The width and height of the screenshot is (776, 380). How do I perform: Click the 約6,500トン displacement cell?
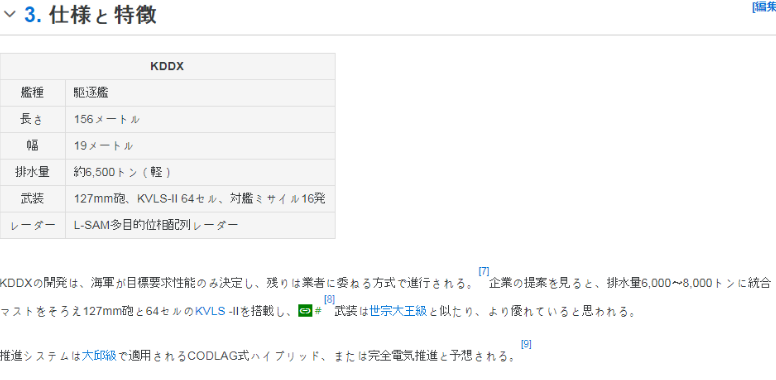pos(200,172)
